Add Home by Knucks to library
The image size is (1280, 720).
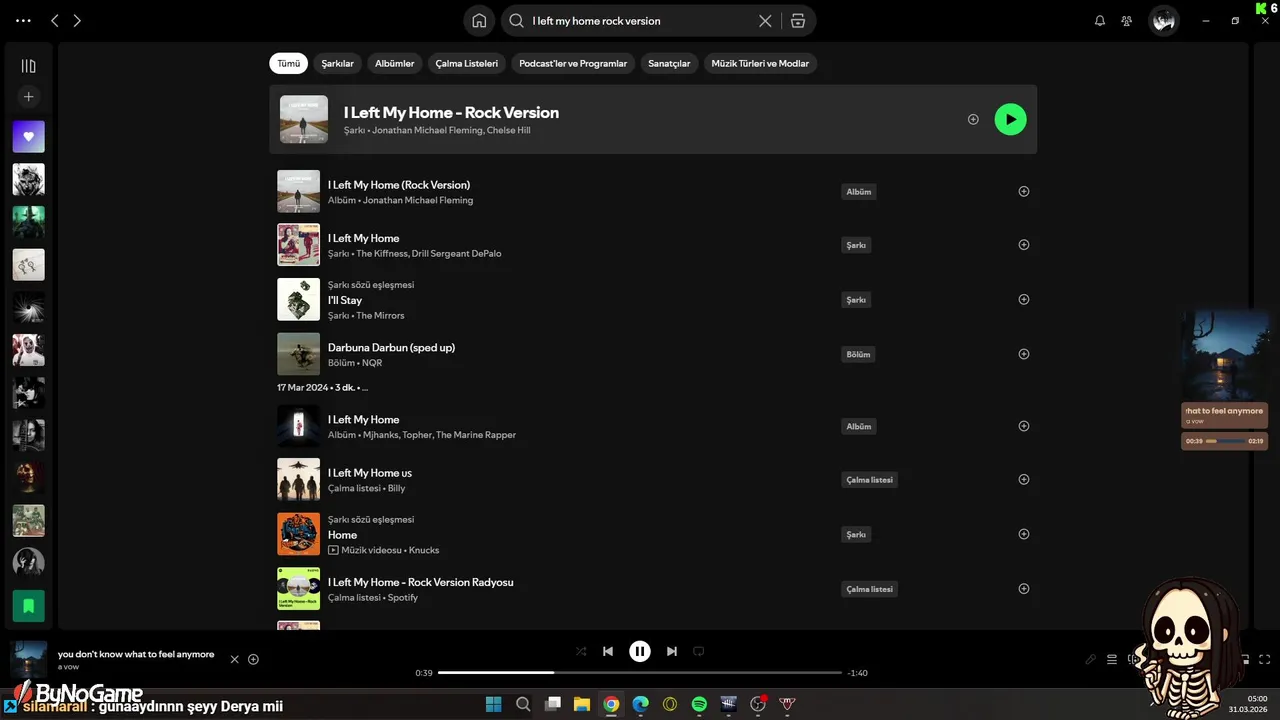click(x=1023, y=534)
